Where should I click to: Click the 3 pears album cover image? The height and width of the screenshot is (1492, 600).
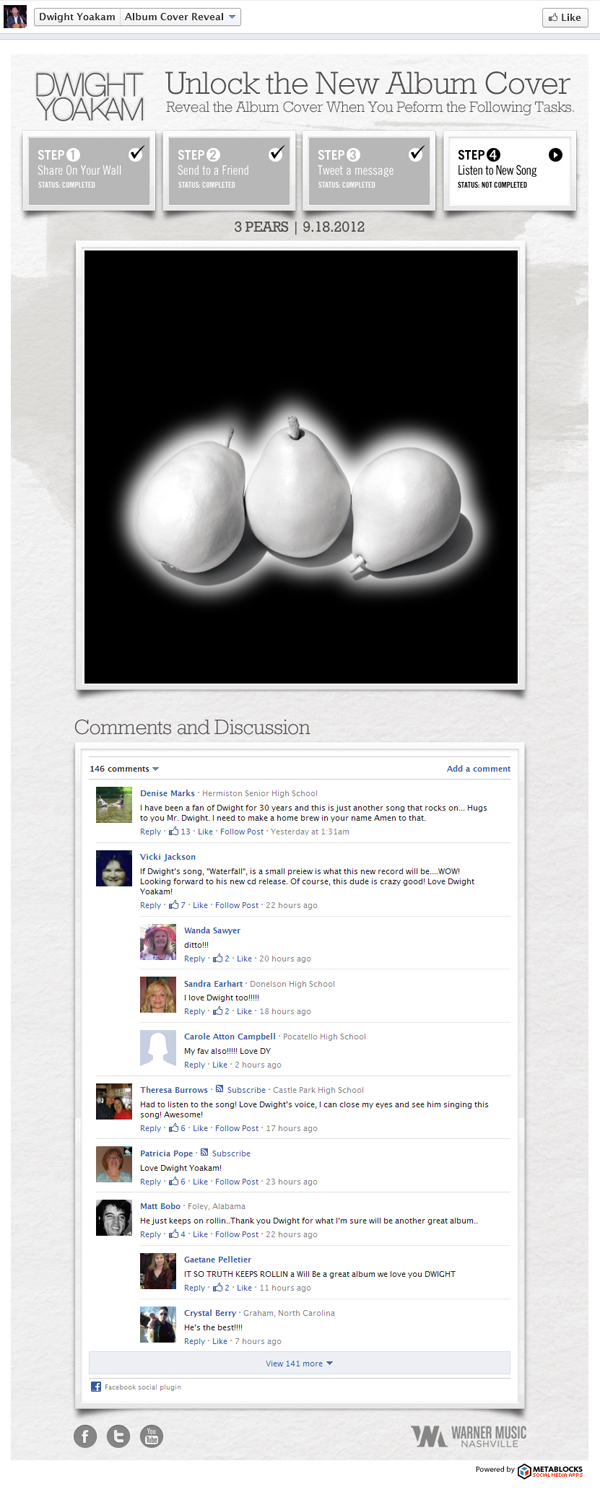(300, 465)
